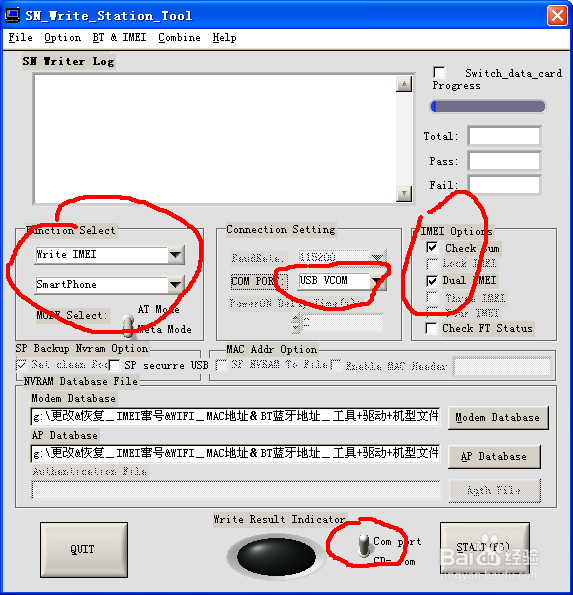Click the Progress bar
The height and width of the screenshot is (595, 573).
click(x=488, y=106)
